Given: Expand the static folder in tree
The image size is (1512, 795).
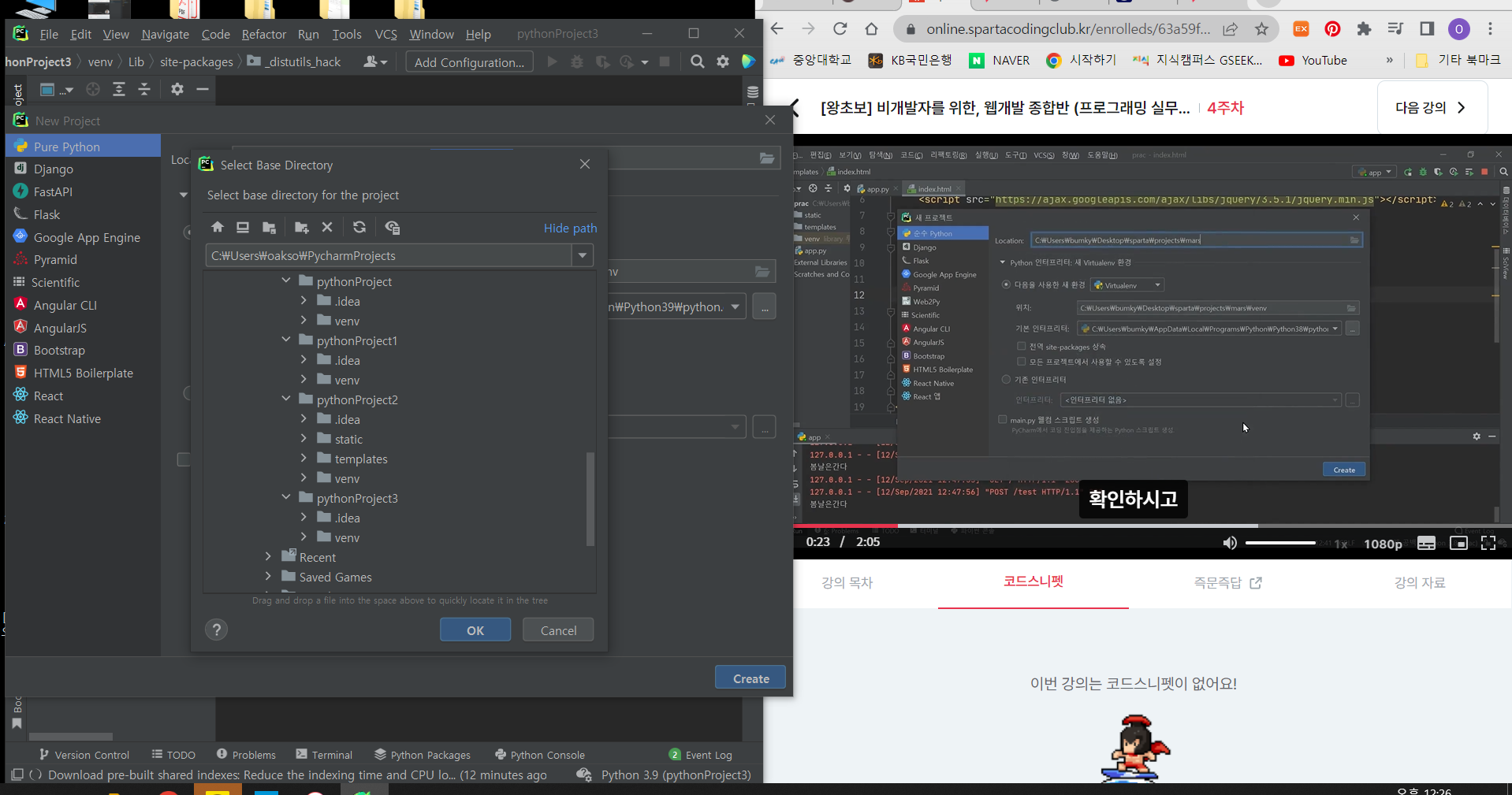Looking at the screenshot, I should click(304, 438).
